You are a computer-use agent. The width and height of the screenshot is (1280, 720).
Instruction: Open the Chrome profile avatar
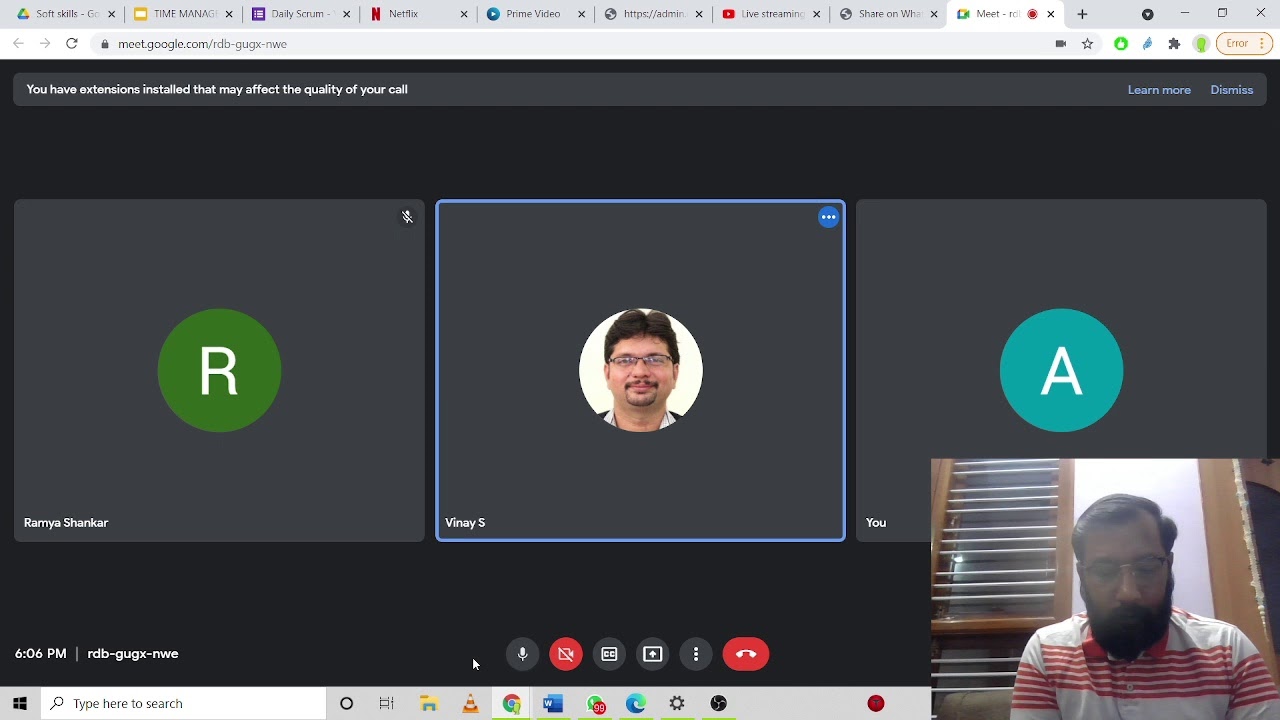[x=1201, y=44]
